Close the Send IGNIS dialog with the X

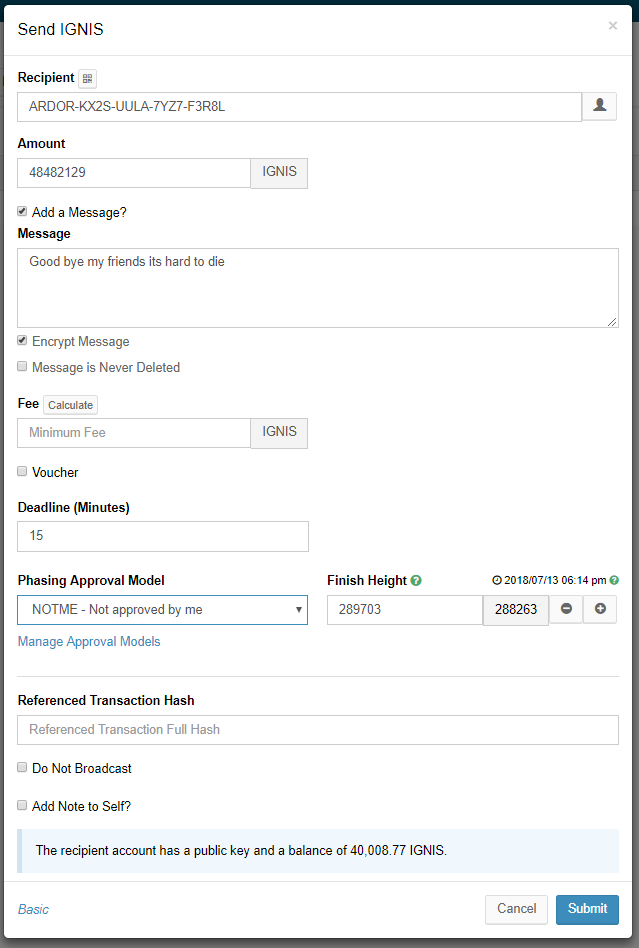[x=613, y=26]
